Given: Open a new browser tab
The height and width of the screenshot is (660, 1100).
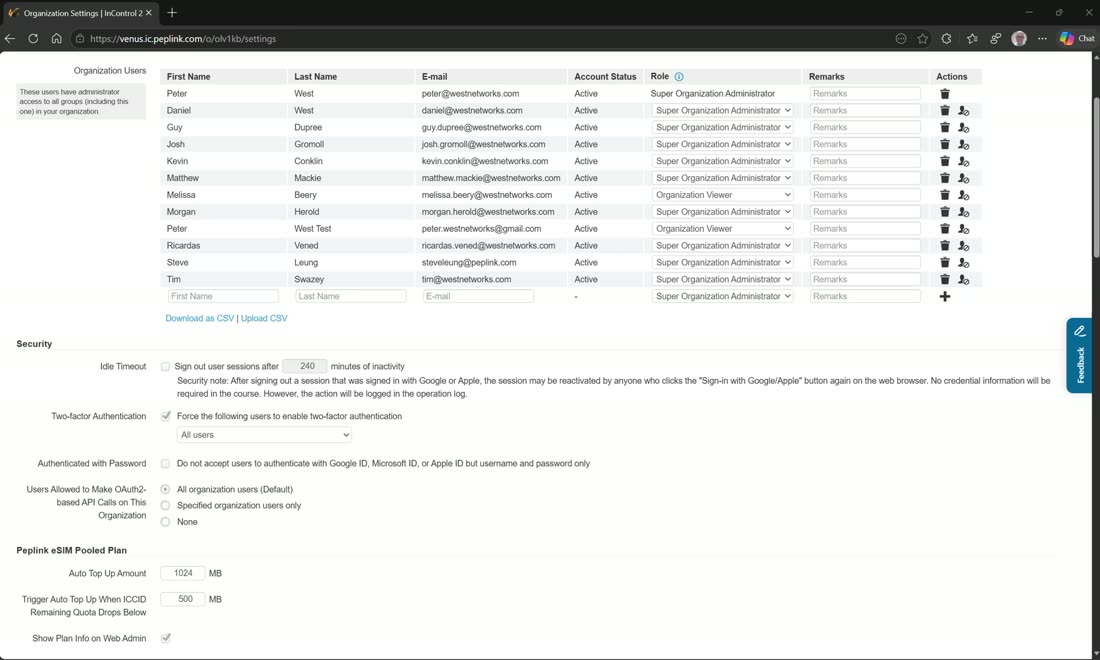Looking at the screenshot, I should click(172, 13).
